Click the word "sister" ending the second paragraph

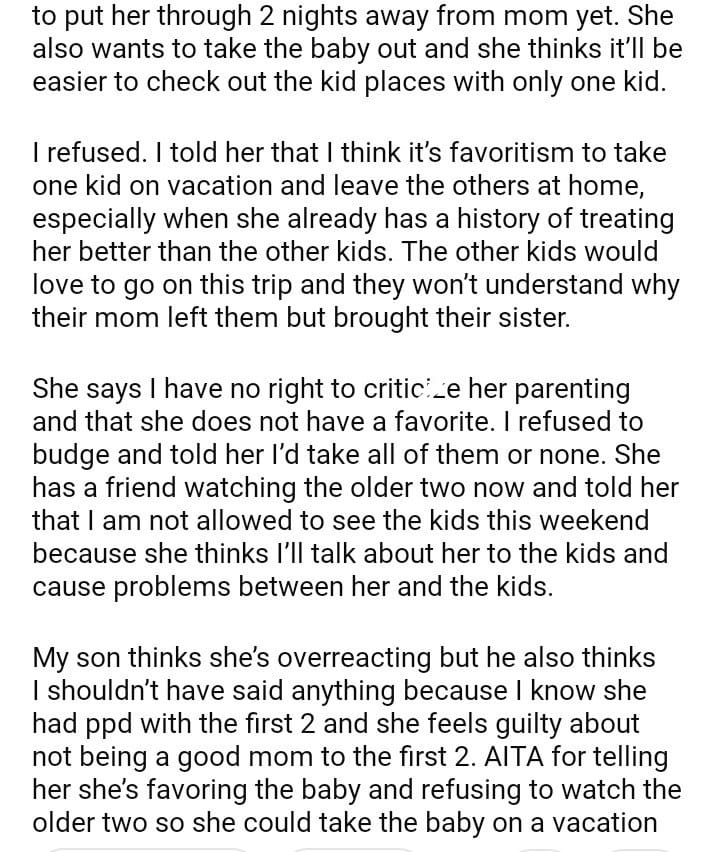pyautogui.click(x=527, y=318)
